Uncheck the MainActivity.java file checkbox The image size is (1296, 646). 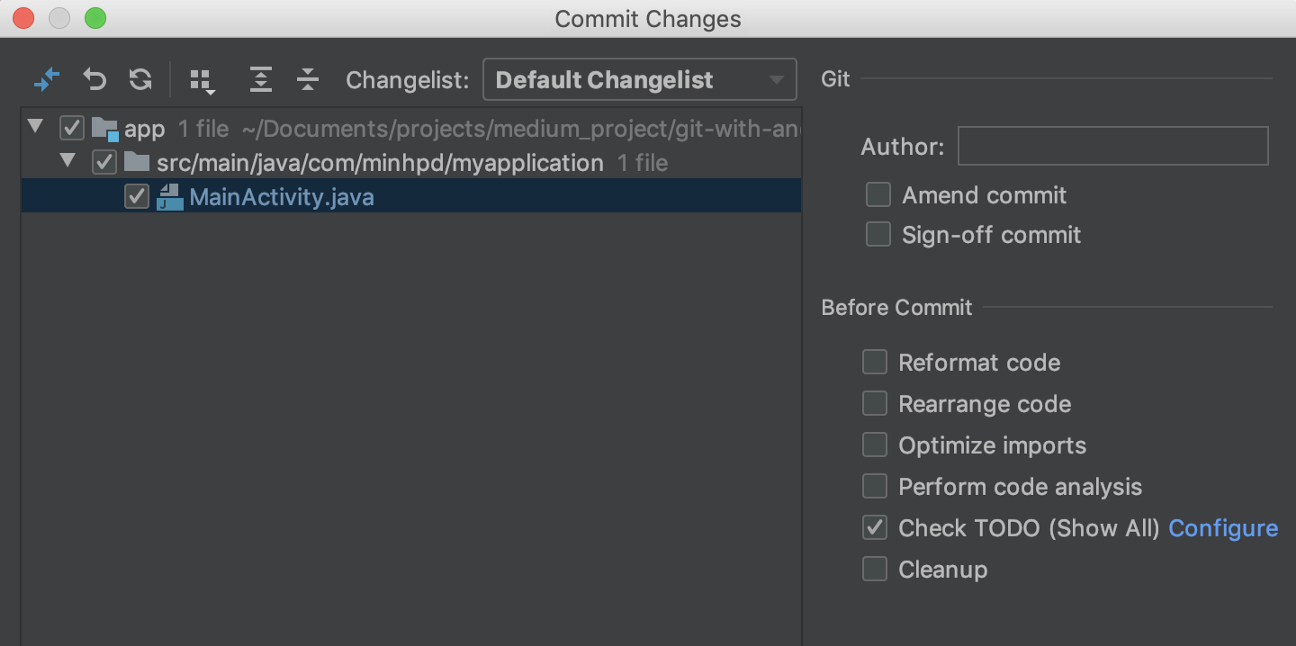click(x=137, y=197)
